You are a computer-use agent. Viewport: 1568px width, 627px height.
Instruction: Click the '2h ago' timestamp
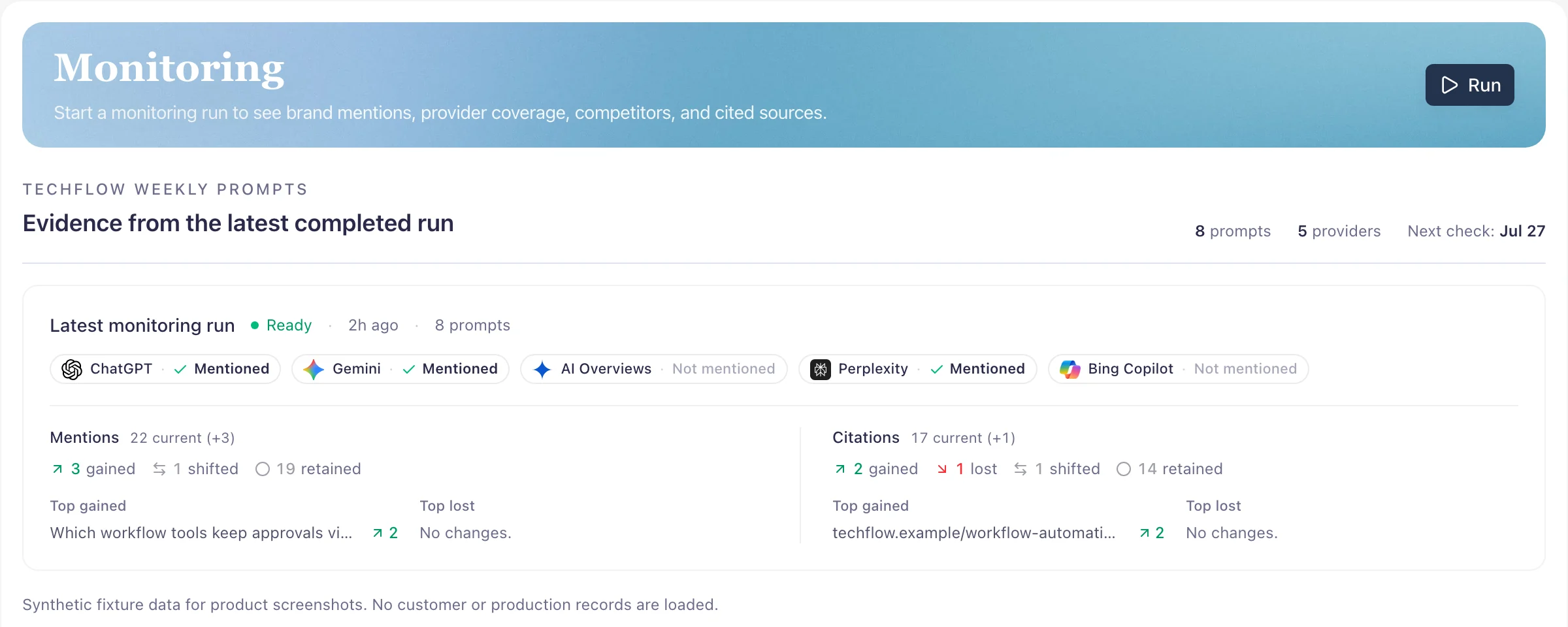pyautogui.click(x=373, y=325)
